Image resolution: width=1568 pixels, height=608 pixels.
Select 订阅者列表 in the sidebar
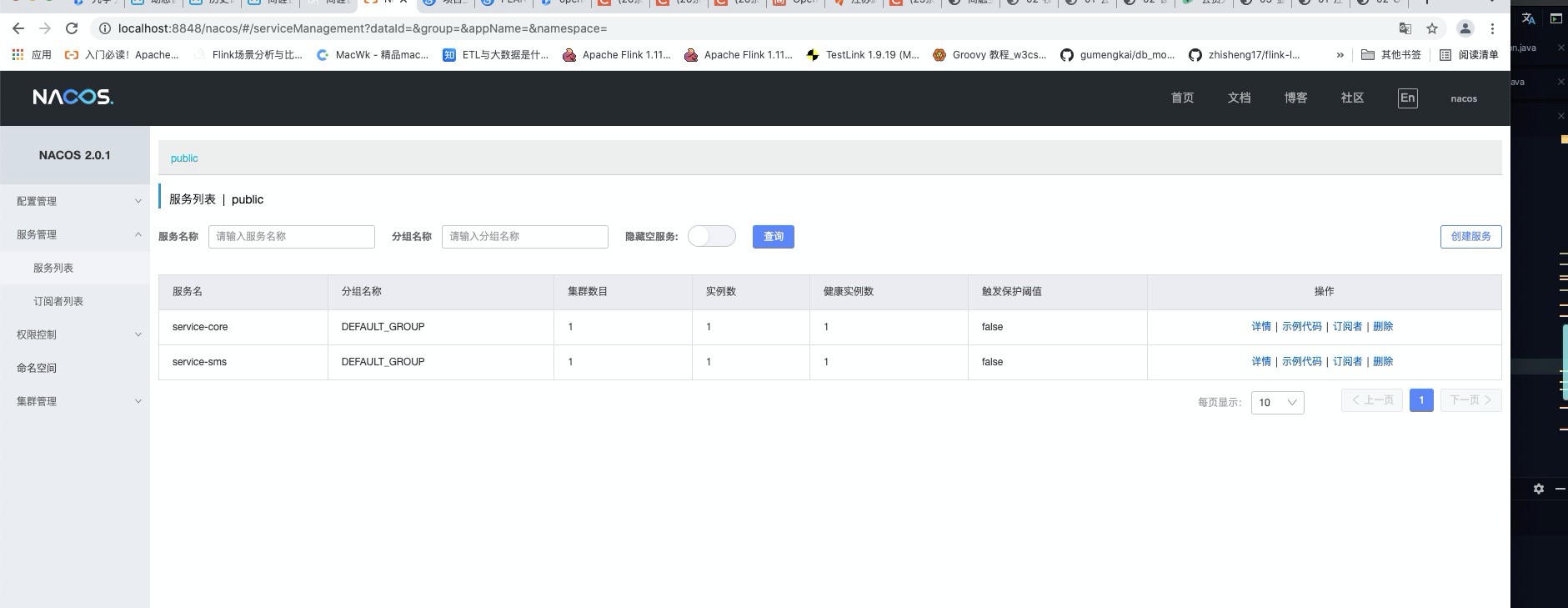tap(75, 301)
